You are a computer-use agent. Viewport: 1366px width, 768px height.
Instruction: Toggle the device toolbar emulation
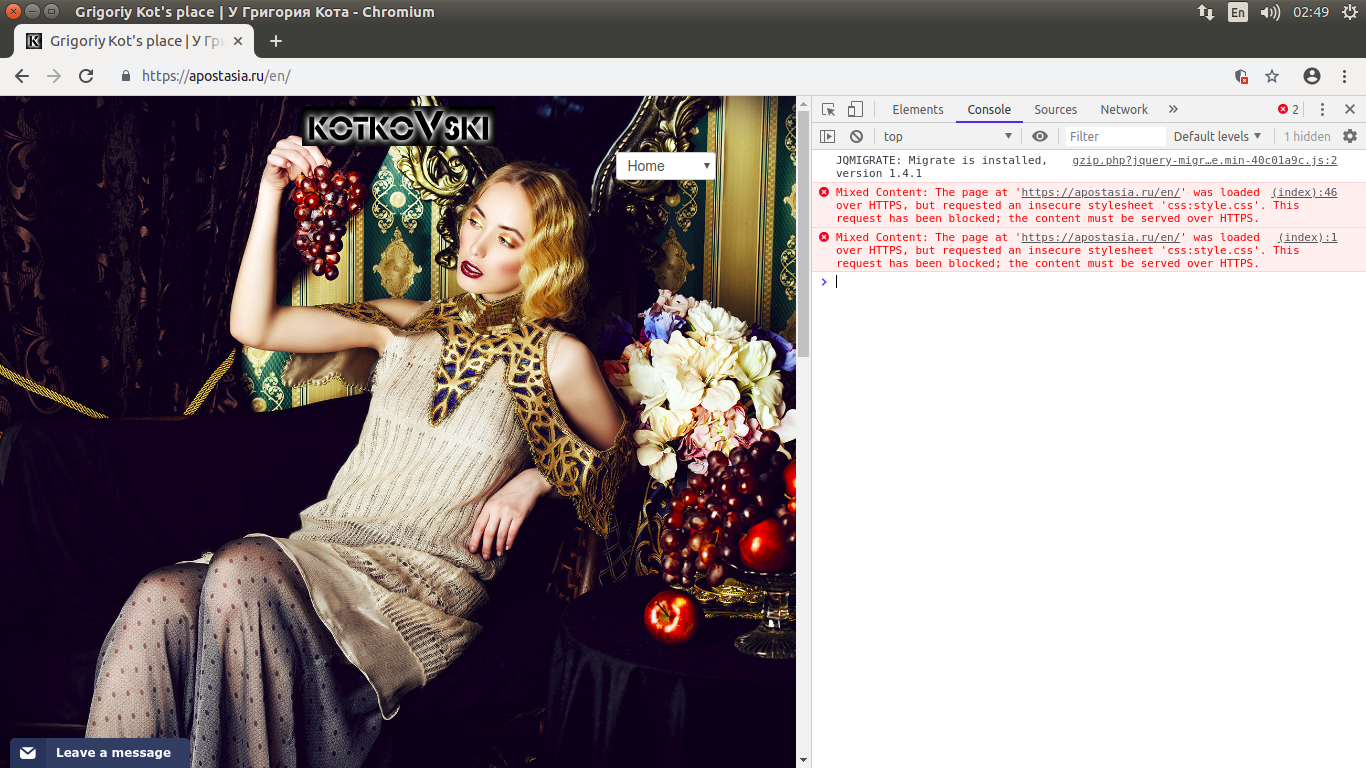point(855,110)
